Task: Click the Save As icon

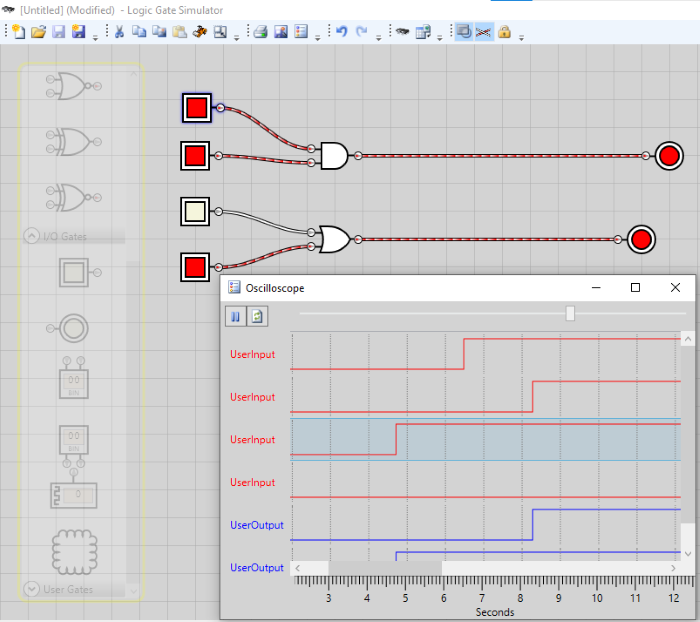Action: tap(79, 32)
